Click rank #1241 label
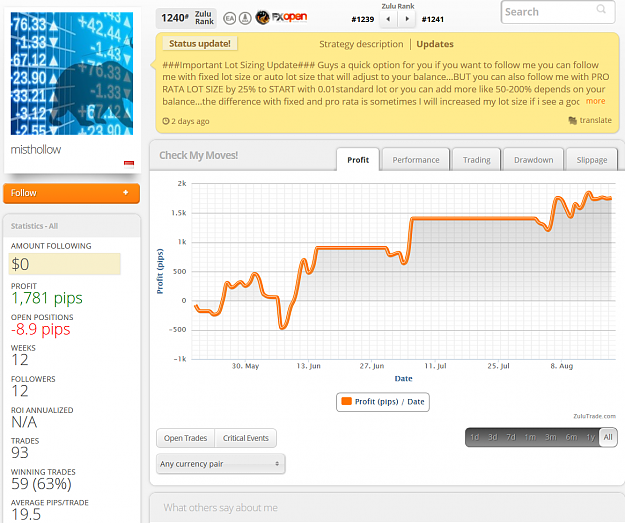Viewport: 625px width, 523px height. (432, 19)
